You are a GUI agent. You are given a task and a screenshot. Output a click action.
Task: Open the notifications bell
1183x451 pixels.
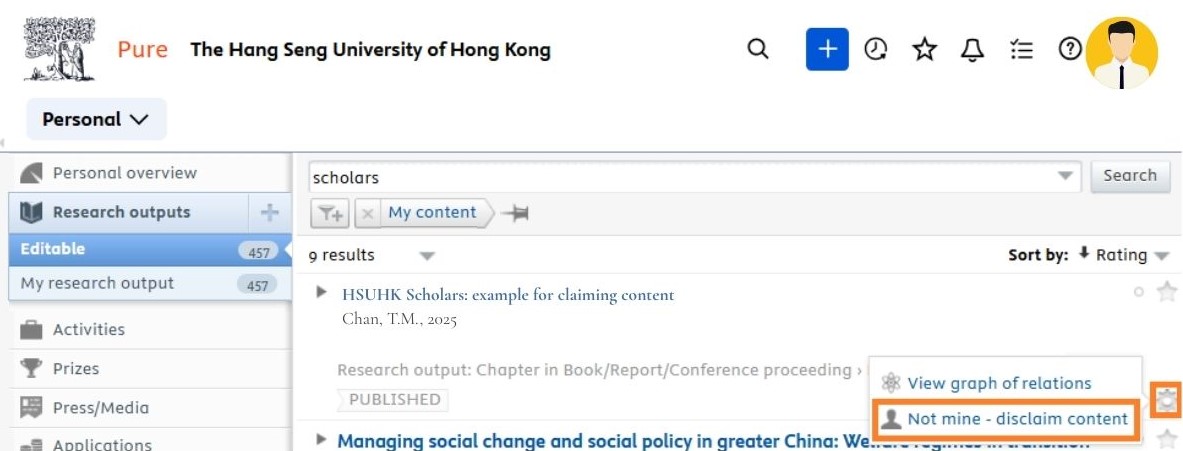tap(972, 50)
